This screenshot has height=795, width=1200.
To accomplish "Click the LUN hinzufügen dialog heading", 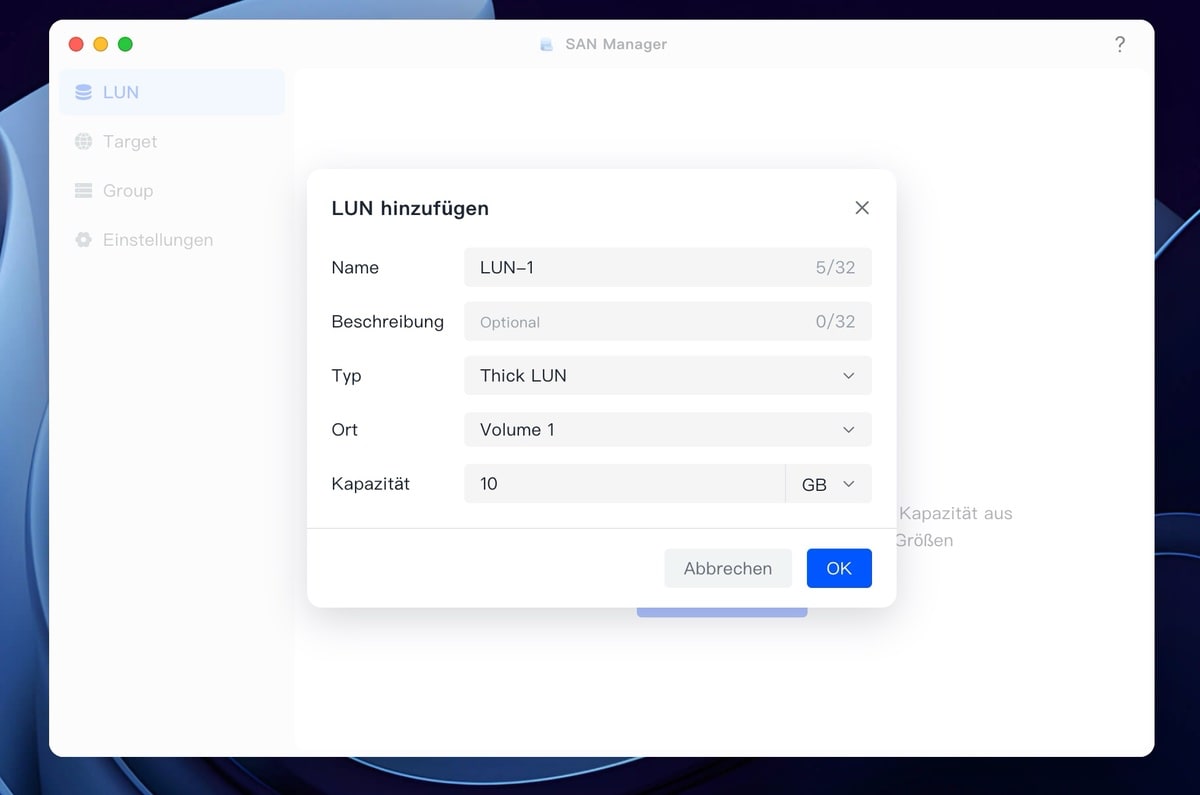I will (410, 209).
